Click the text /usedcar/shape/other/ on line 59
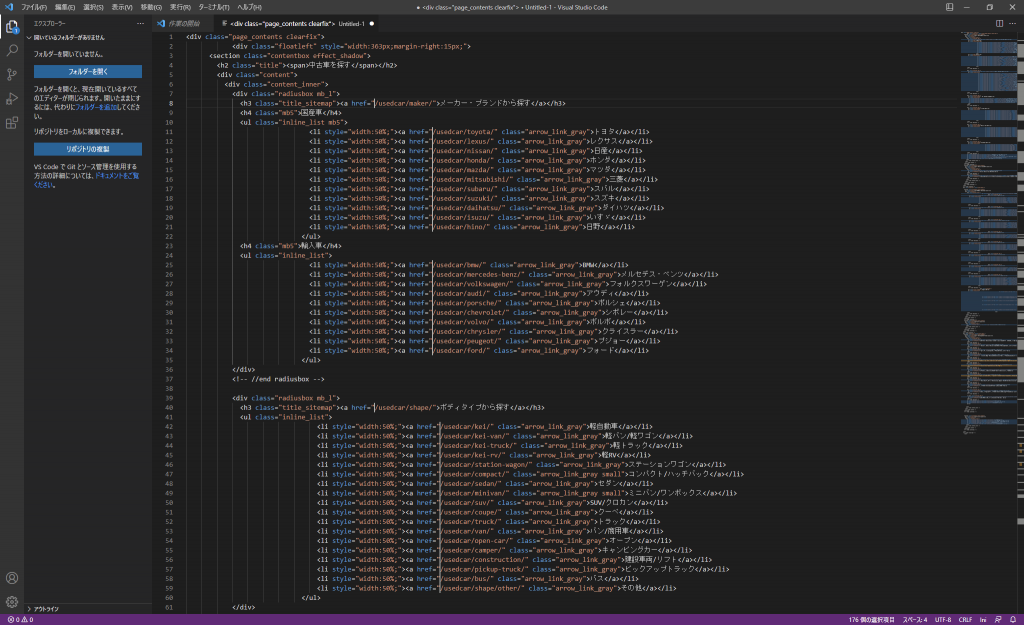 coord(483,588)
